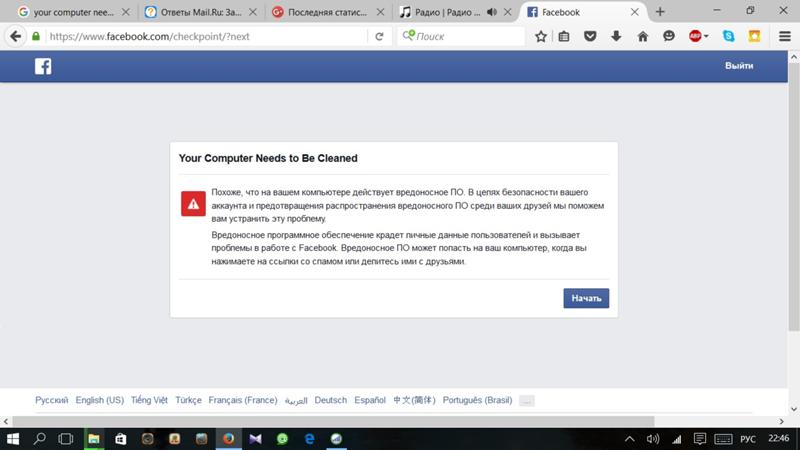Viewport: 800px width, 450px height.
Task: Mute the Radio tab speaker icon
Action: click(x=492, y=12)
